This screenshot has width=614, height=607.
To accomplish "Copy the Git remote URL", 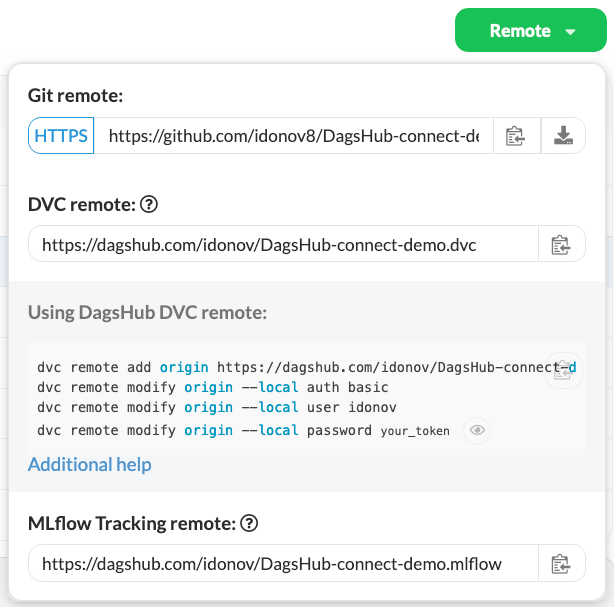I will coord(517,135).
